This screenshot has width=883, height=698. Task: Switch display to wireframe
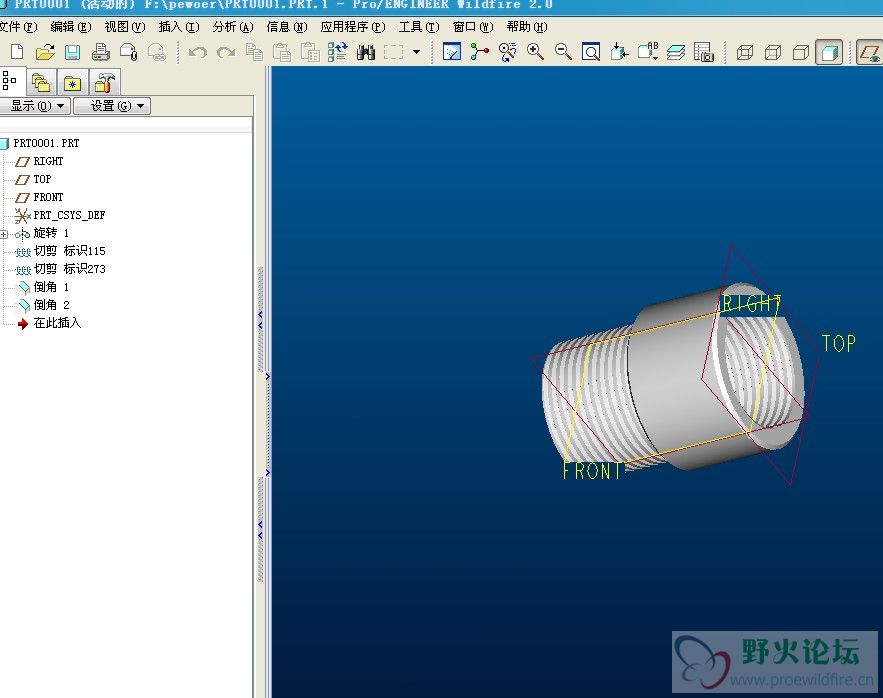coord(744,53)
